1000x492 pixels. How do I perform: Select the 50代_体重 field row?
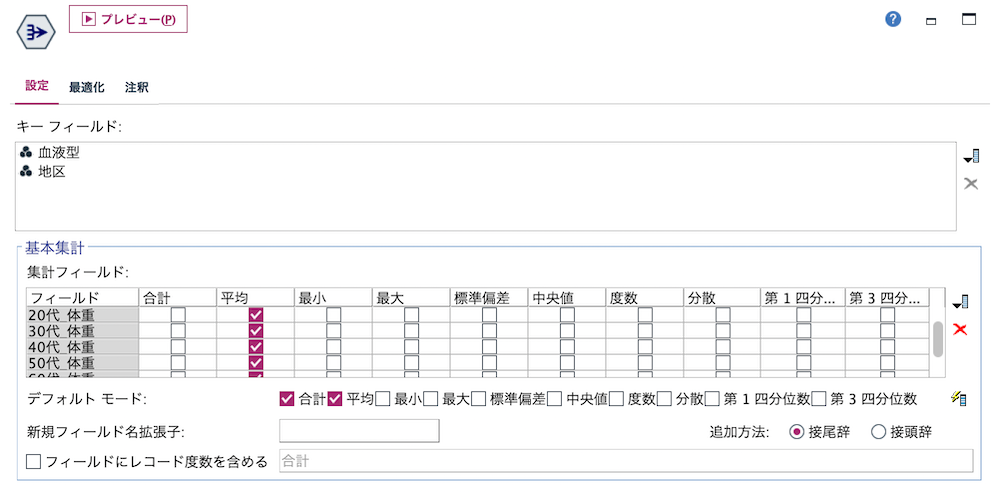(82, 362)
